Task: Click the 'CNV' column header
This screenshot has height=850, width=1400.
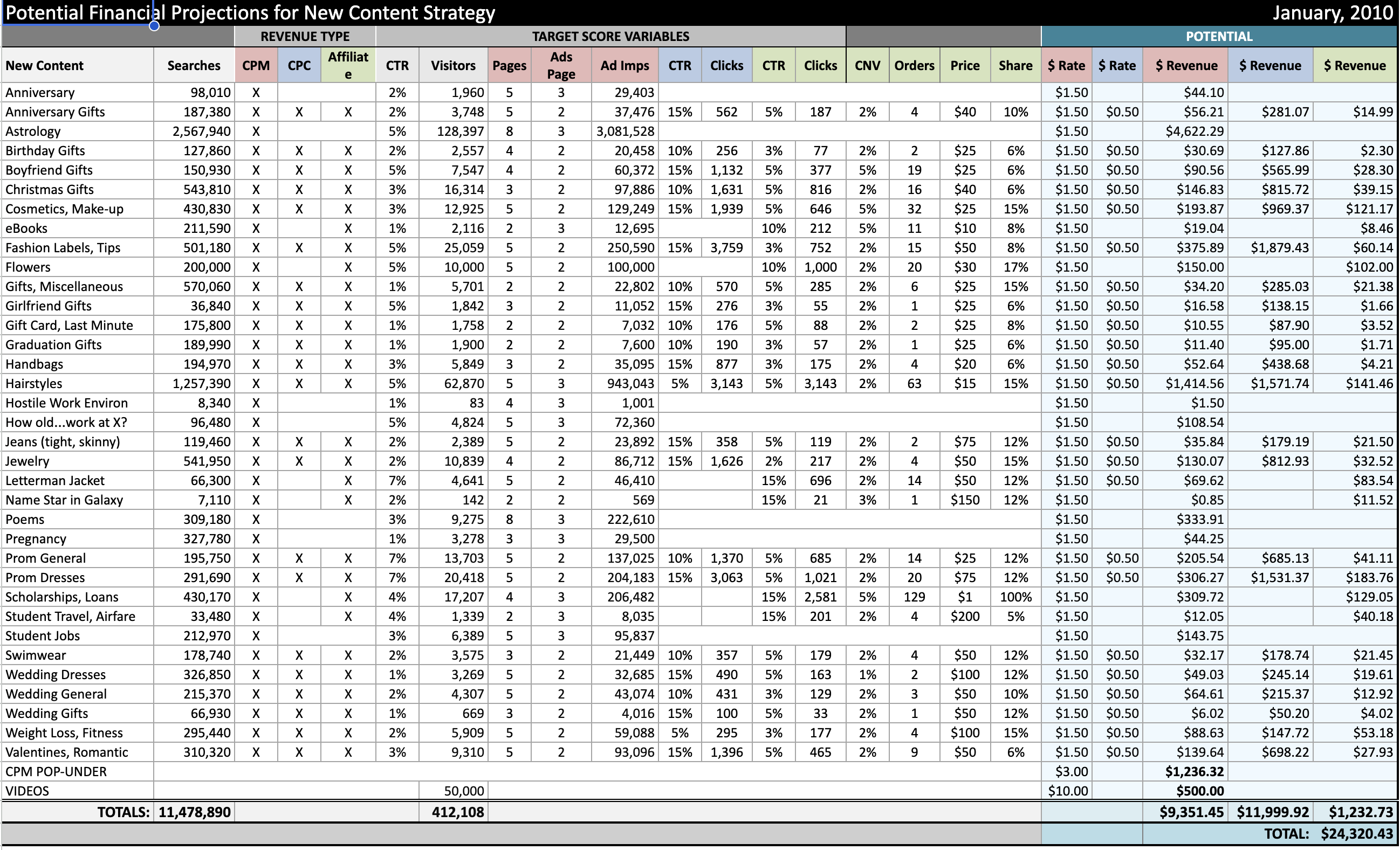Action: [868, 65]
